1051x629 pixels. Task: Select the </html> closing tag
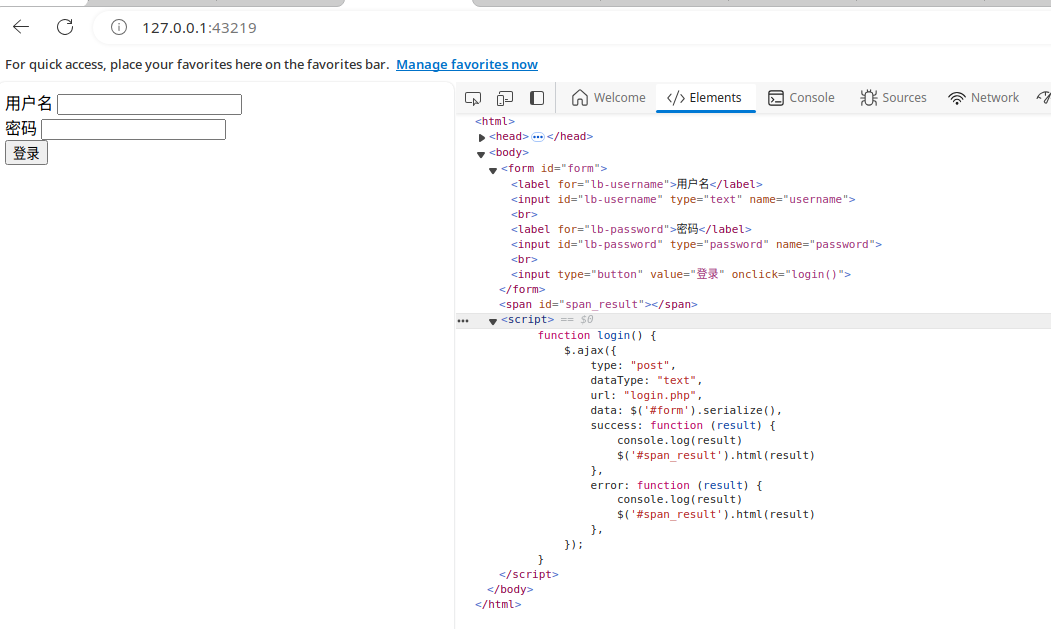tap(498, 604)
